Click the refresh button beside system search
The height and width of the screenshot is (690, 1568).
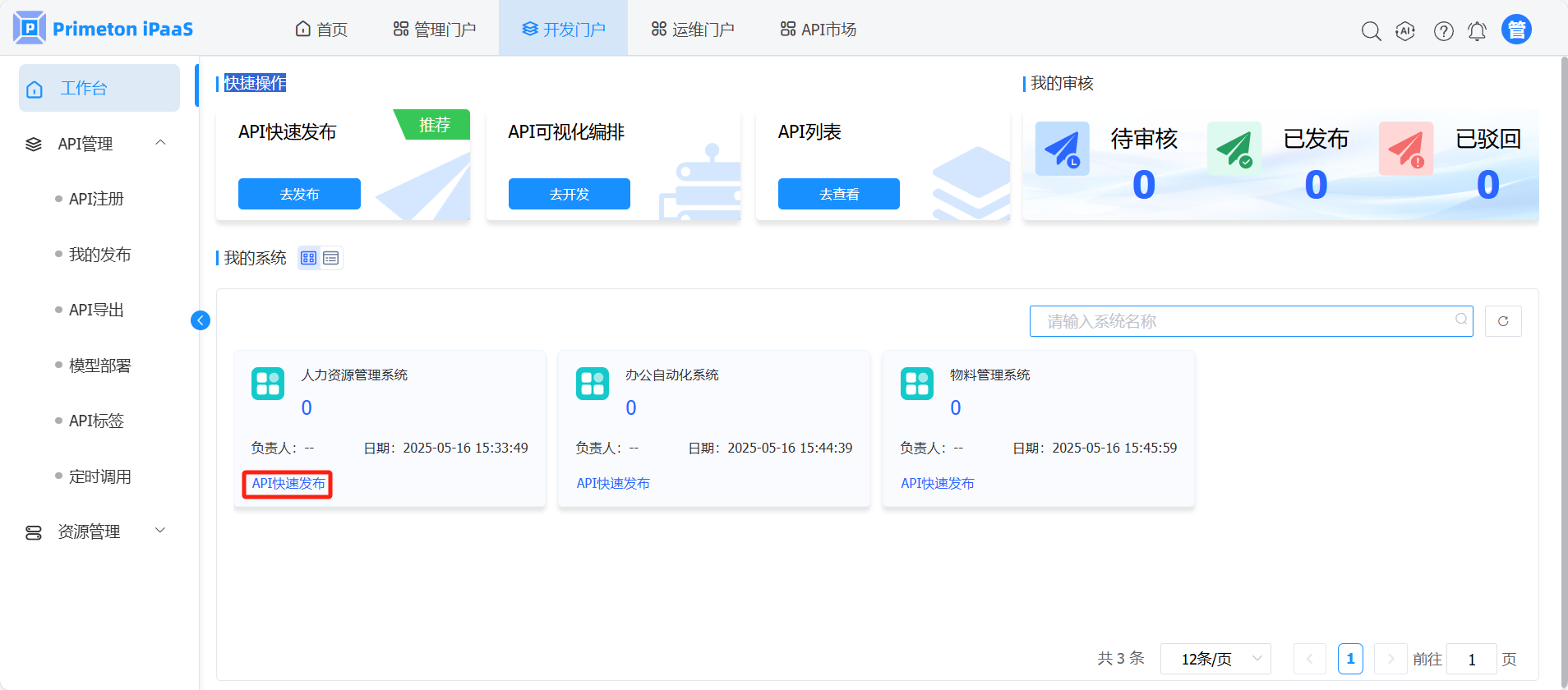click(x=1503, y=321)
